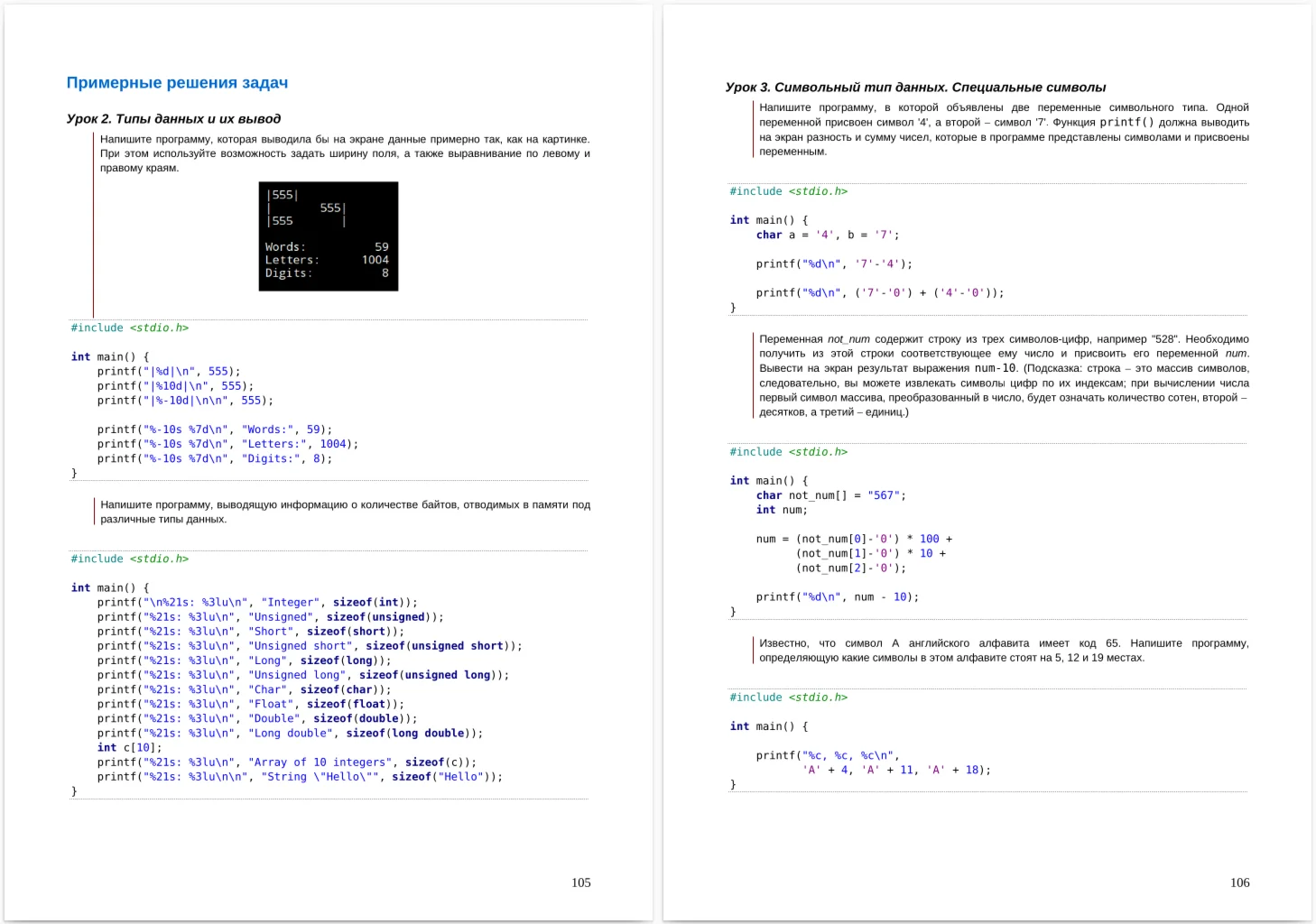The image size is (1316, 924).
Task: Click the "'A' + 4, 'A' + 11" code line
Action: tap(895, 770)
